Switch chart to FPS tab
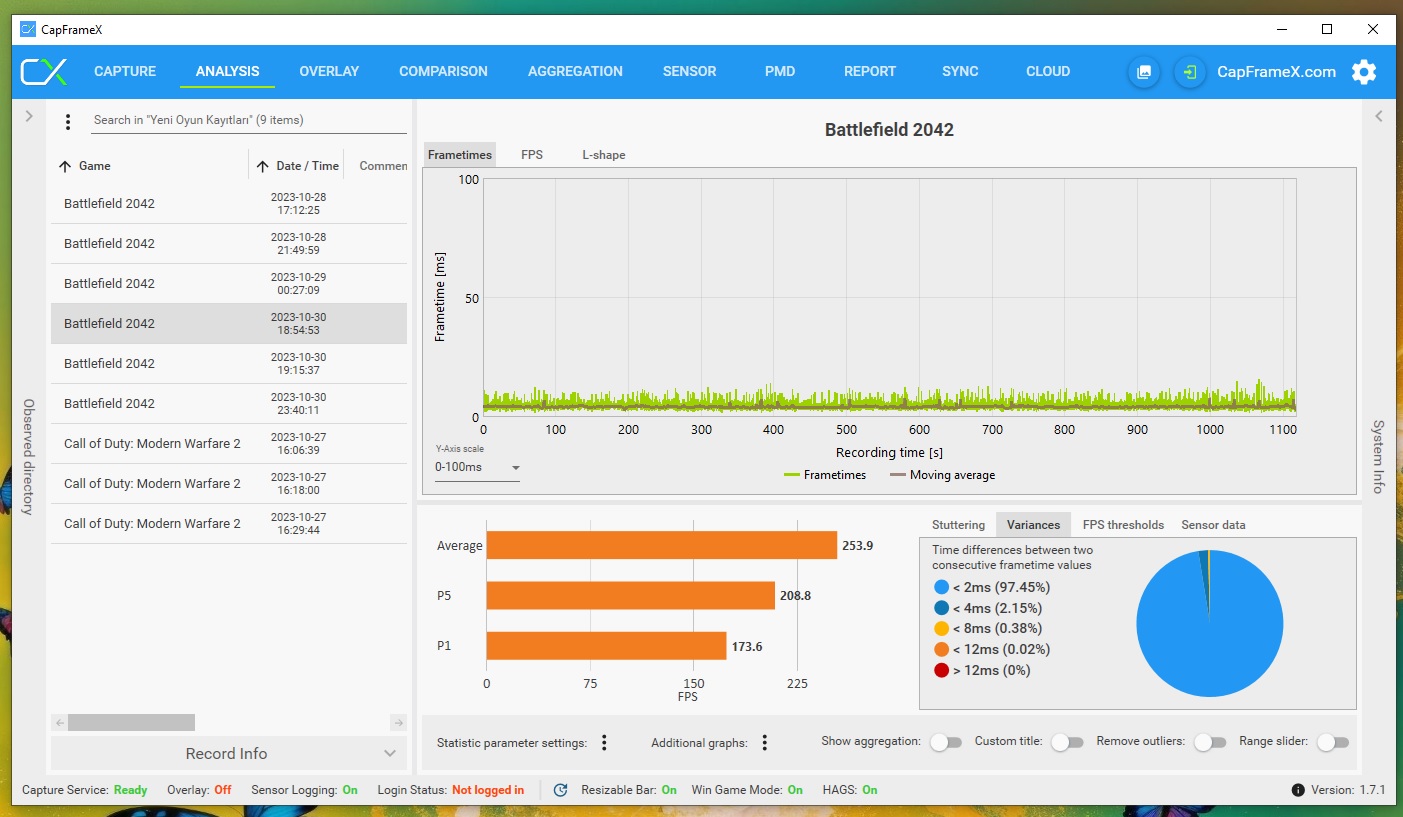 tap(532, 155)
